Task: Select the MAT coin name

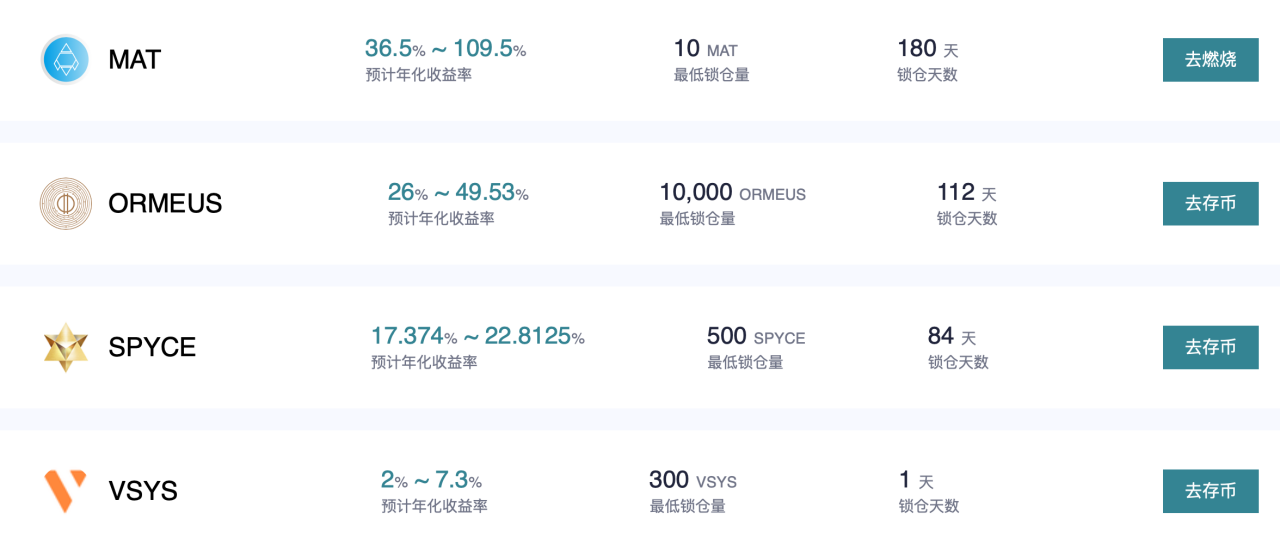Action: [135, 60]
